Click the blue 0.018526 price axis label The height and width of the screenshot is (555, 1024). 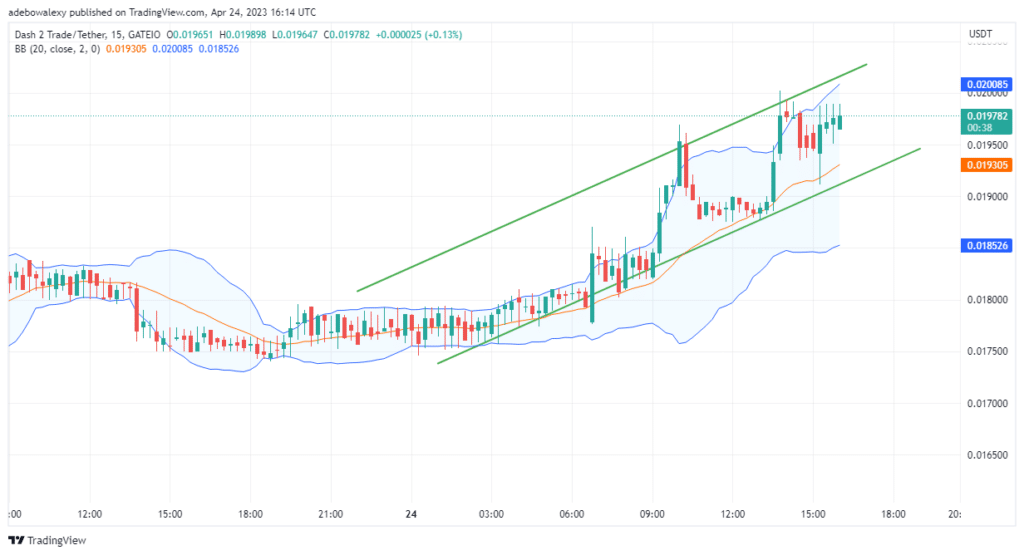pos(986,246)
